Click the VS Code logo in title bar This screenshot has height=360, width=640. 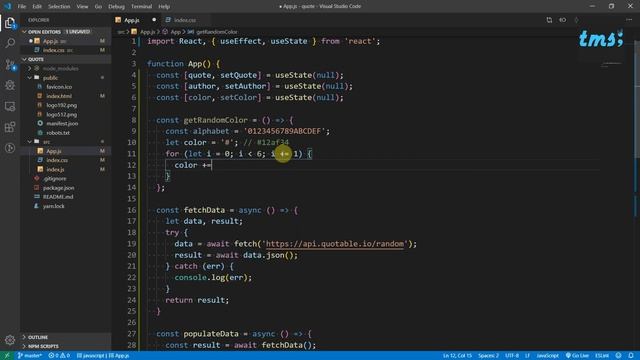(x=7, y=6)
